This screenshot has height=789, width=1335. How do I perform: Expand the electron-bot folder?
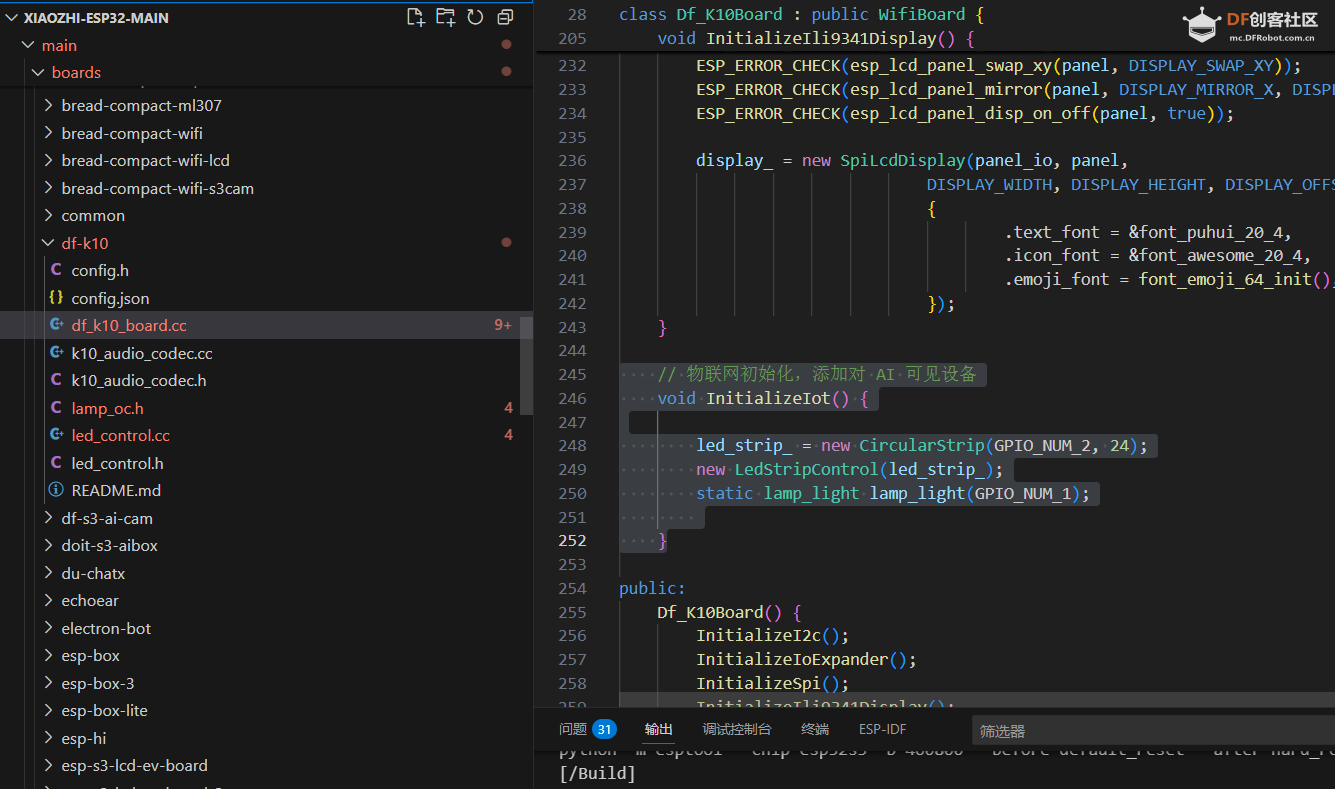[49, 628]
